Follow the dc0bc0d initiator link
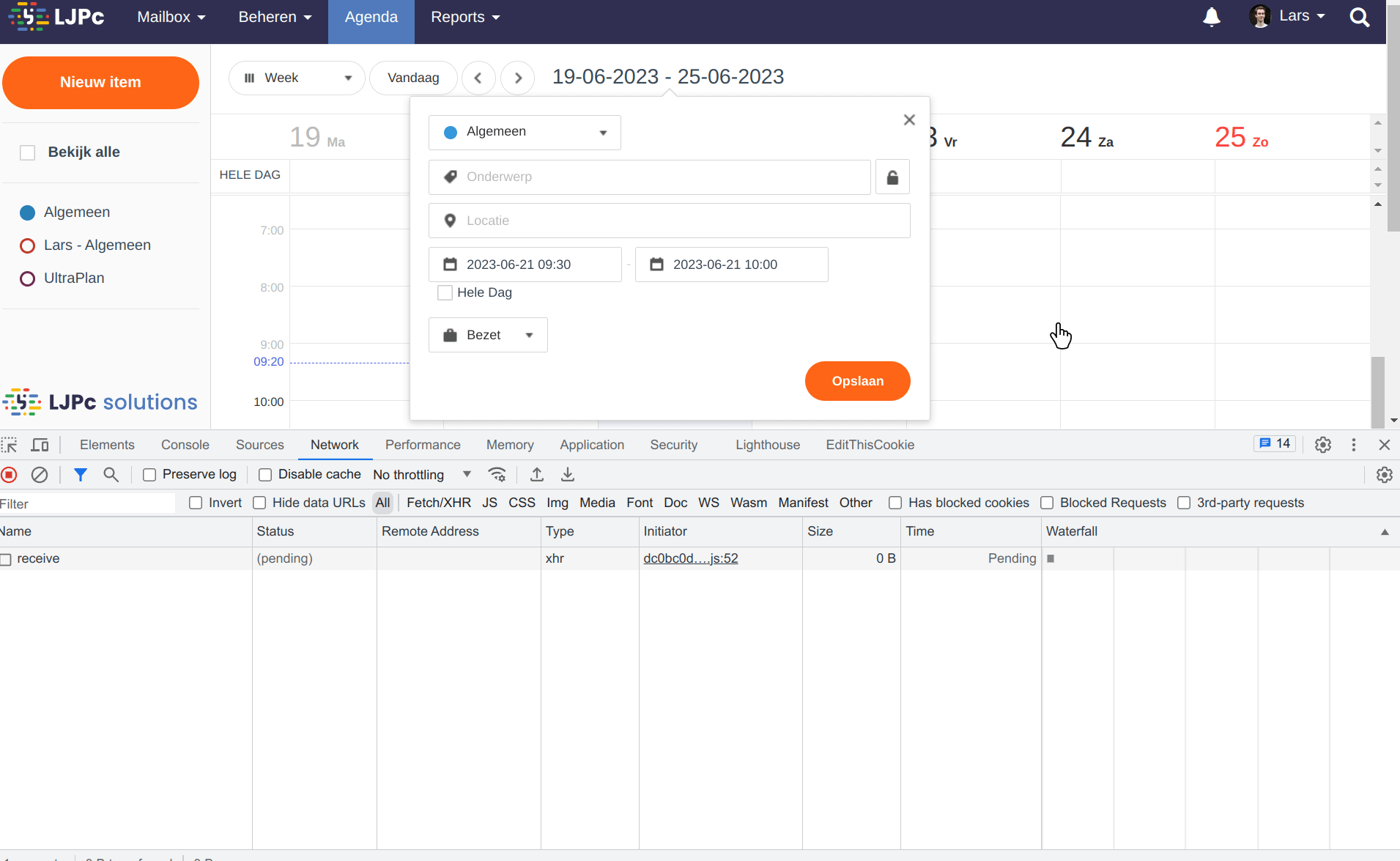 [x=689, y=558]
